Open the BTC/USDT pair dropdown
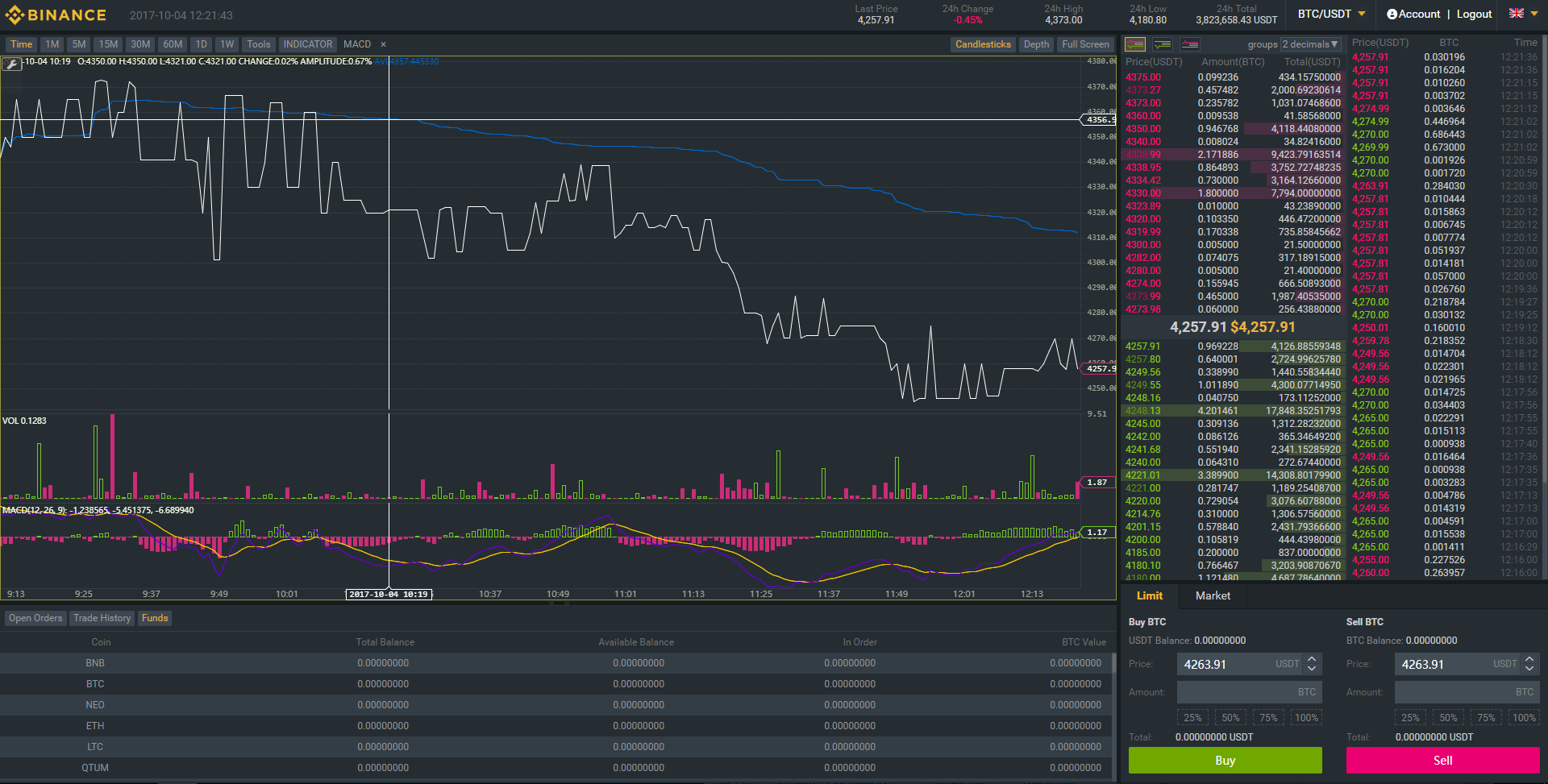 (x=1331, y=14)
